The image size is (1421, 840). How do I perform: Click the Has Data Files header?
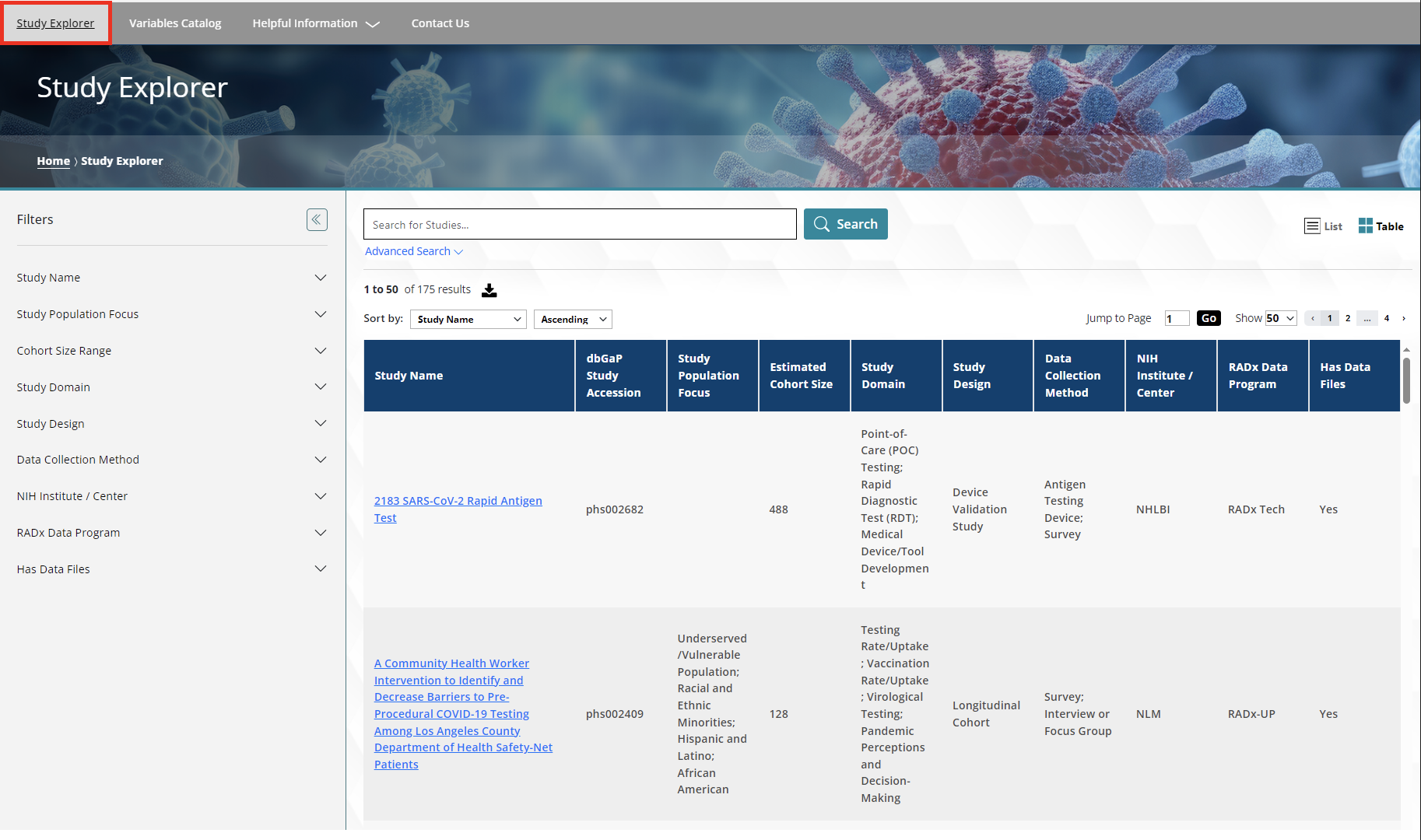click(x=1354, y=376)
